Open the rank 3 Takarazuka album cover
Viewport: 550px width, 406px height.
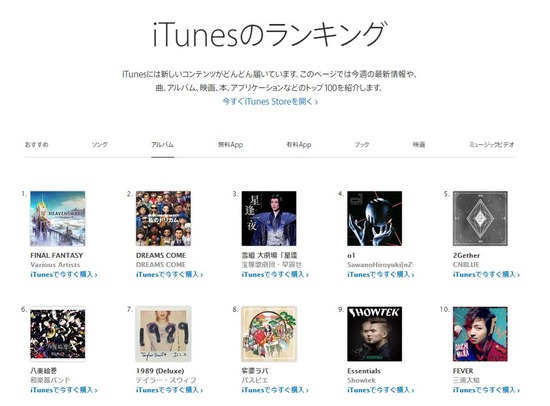[x=269, y=218]
